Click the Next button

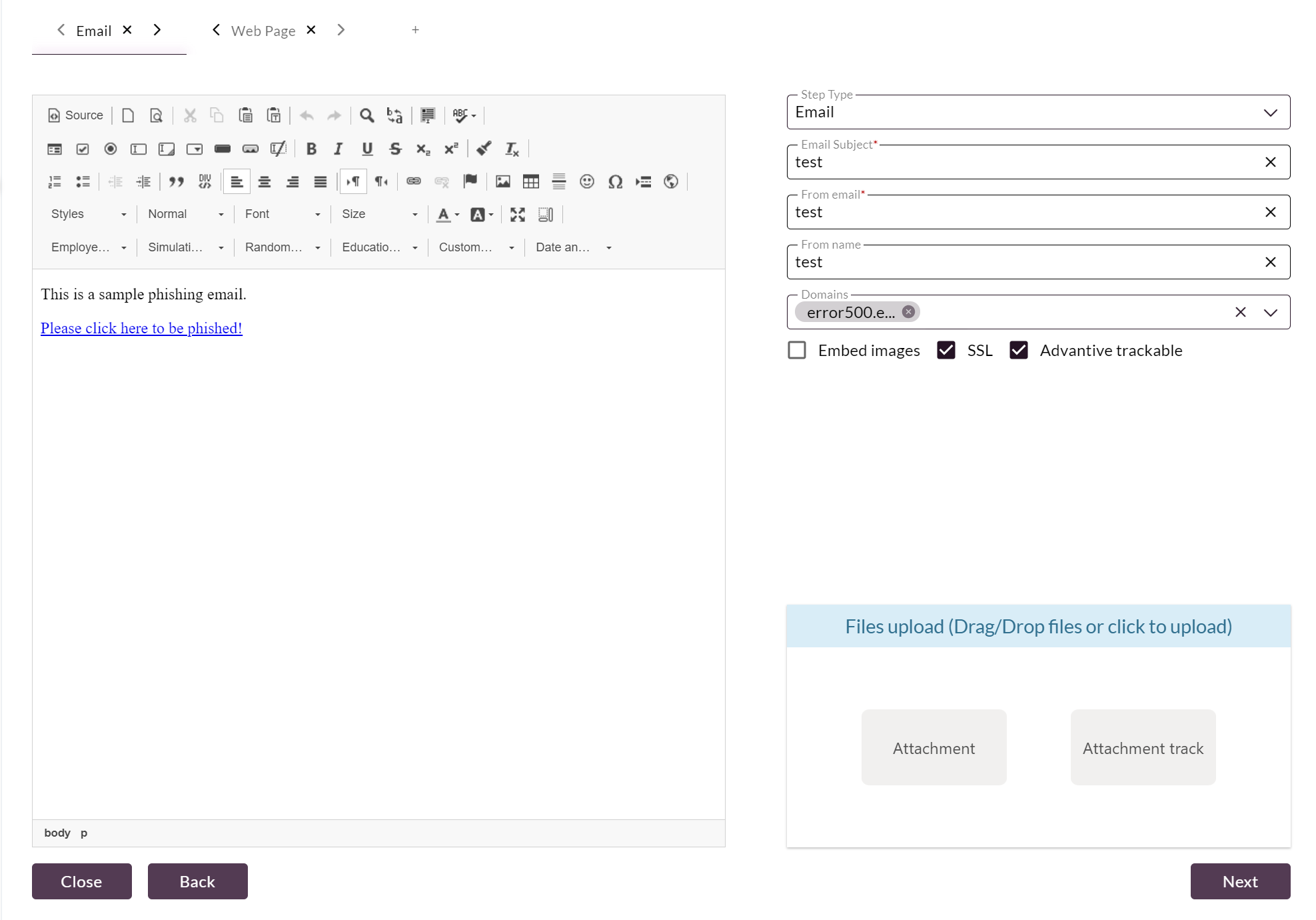pos(1240,881)
